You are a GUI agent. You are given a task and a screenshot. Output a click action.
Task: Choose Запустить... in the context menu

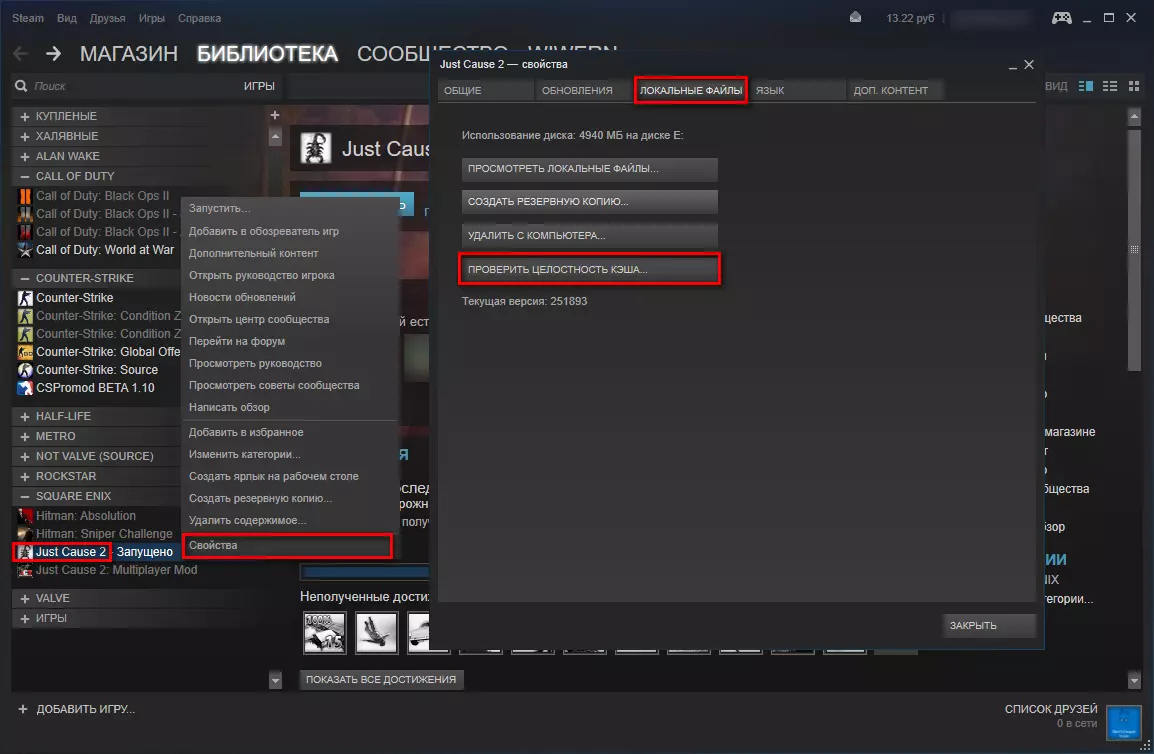pyautogui.click(x=289, y=208)
